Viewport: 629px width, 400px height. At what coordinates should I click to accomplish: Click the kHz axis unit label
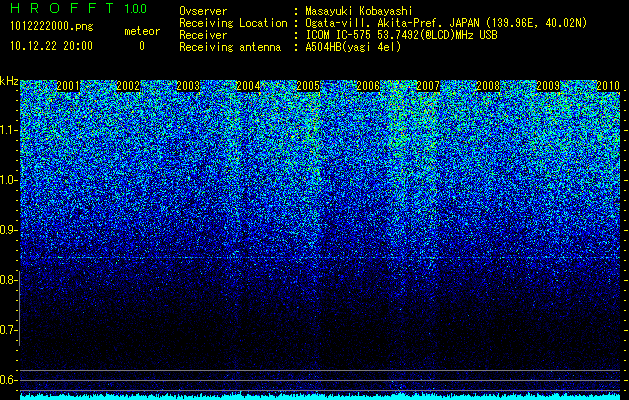(x=9, y=81)
